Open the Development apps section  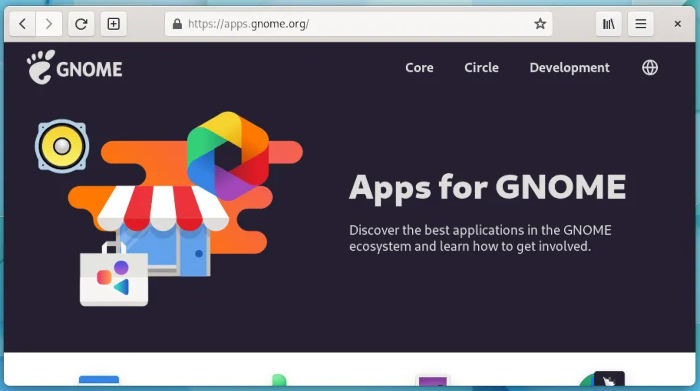pyautogui.click(x=569, y=67)
